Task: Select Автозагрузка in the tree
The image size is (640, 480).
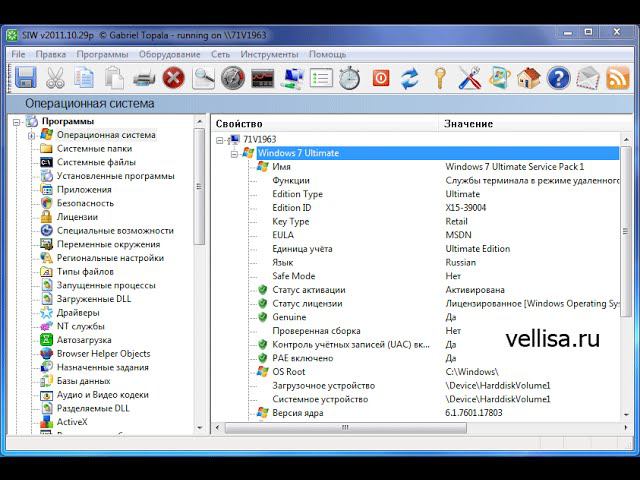Action: click(x=84, y=340)
